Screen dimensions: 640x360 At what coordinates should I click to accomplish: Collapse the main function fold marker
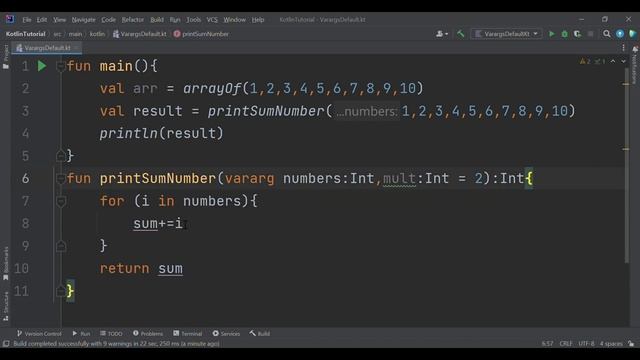61,66
